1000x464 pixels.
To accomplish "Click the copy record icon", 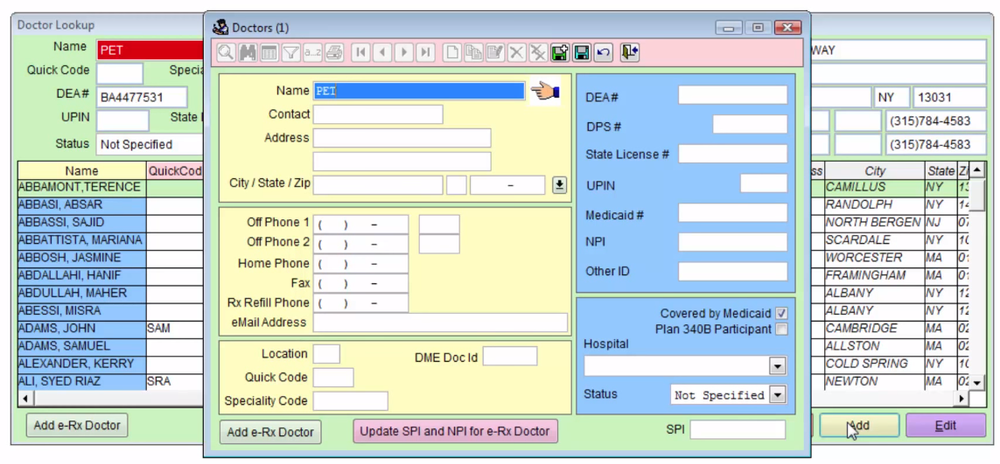I will point(473,52).
